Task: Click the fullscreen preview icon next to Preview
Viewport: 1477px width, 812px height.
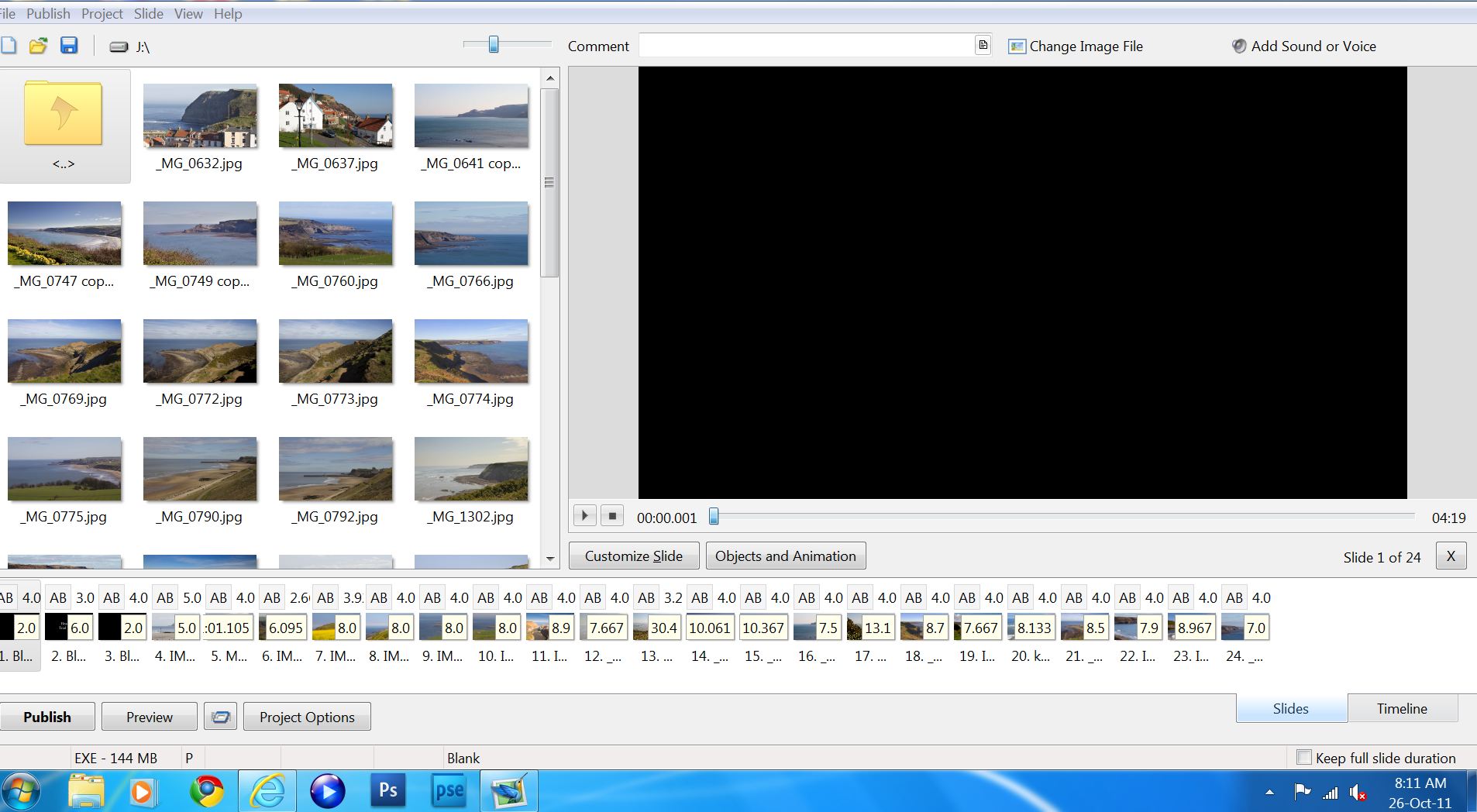Action: click(221, 717)
